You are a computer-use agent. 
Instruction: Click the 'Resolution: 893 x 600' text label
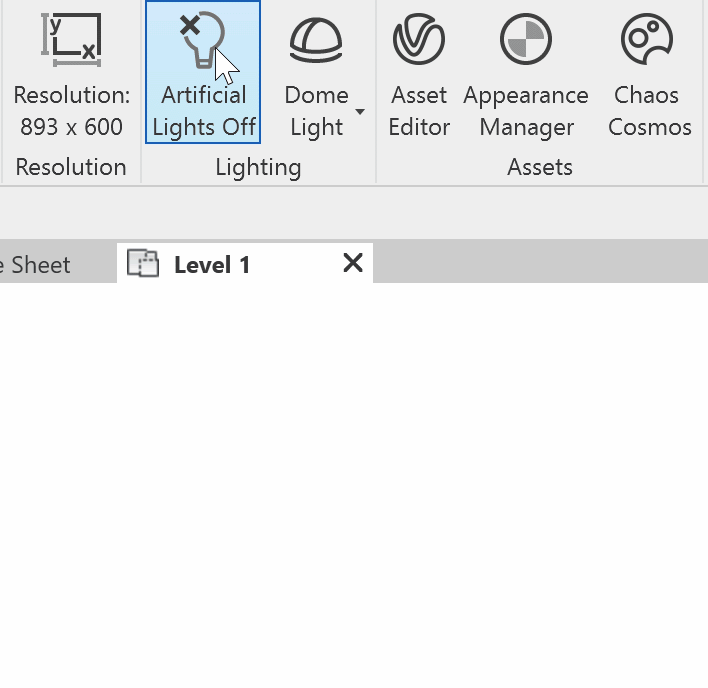click(71, 111)
